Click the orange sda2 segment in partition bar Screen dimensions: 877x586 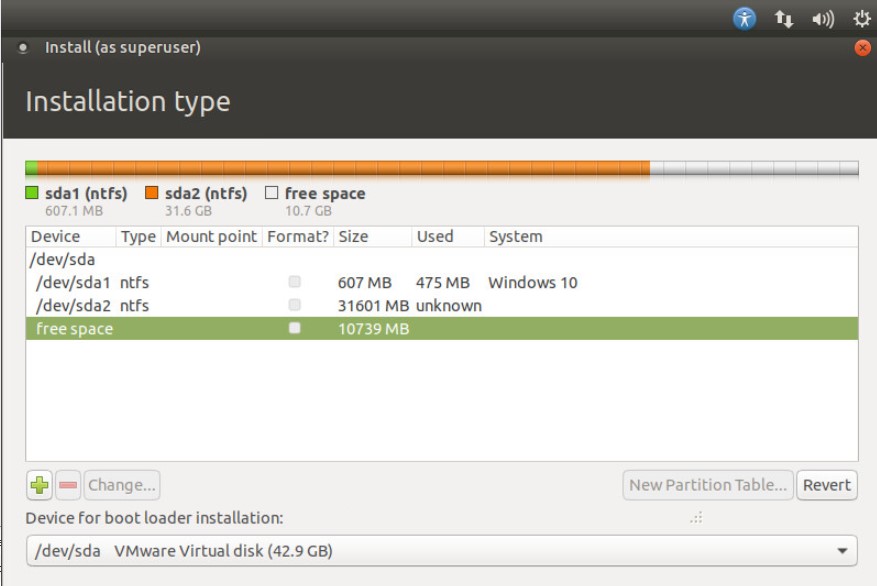coord(340,168)
